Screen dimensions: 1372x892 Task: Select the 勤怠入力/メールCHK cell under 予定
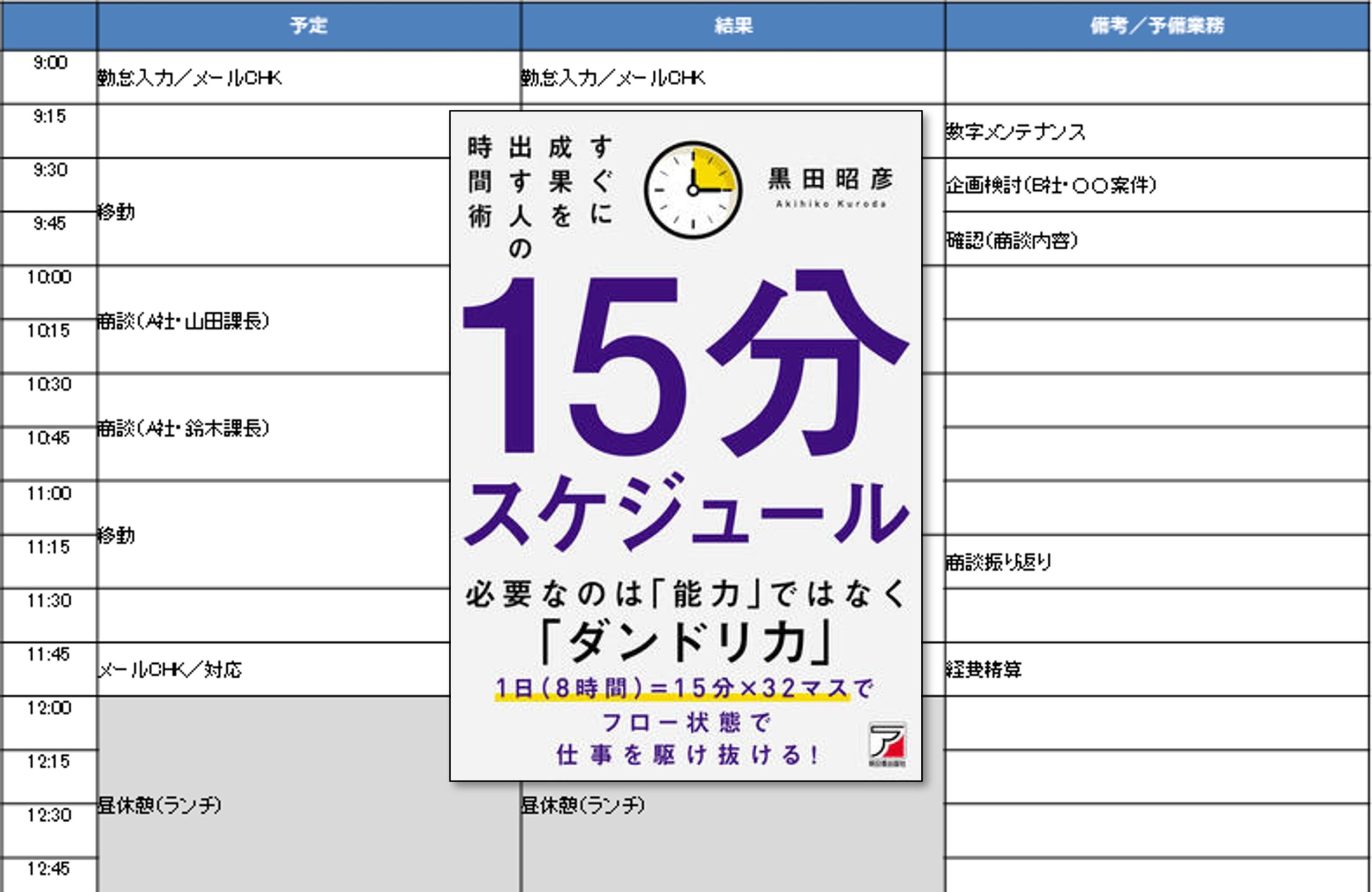coord(309,77)
